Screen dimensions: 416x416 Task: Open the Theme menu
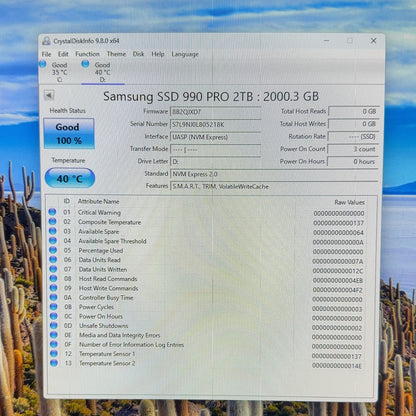(x=116, y=54)
